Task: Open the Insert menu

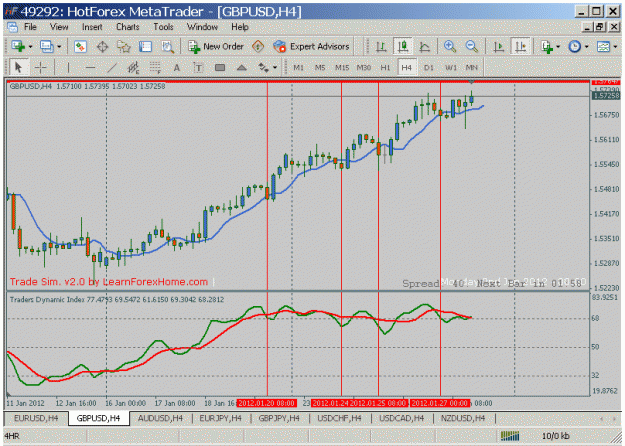Action: [92, 27]
